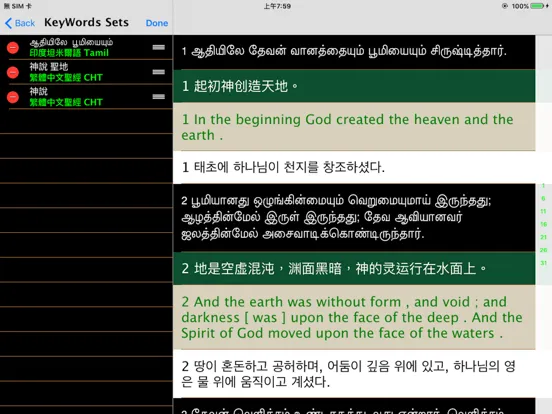Go back using the Back chevron button

[x=20, y=23]
